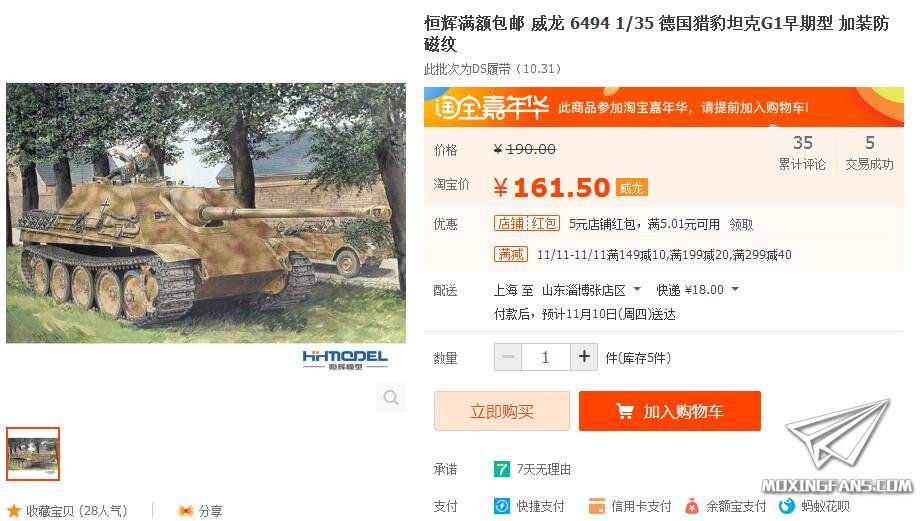Viewport: 923px width, 521px height.
Task: Select the tank model thumbnail image
Action: [x=33, y=454]
